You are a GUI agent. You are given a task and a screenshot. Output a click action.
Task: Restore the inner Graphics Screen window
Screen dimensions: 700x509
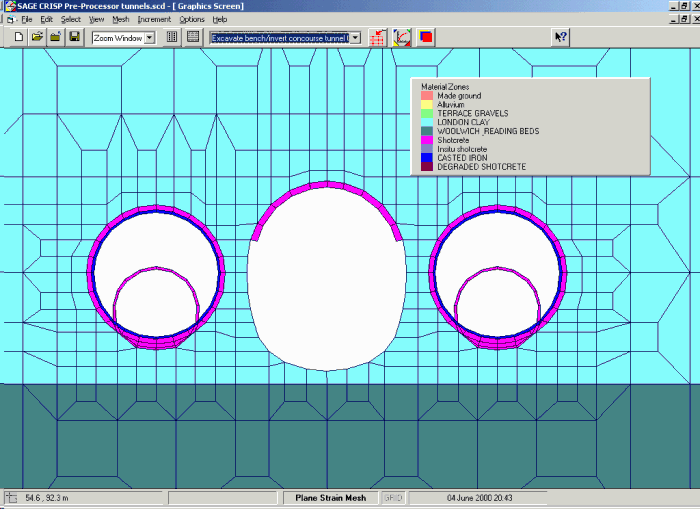[684, 19]
